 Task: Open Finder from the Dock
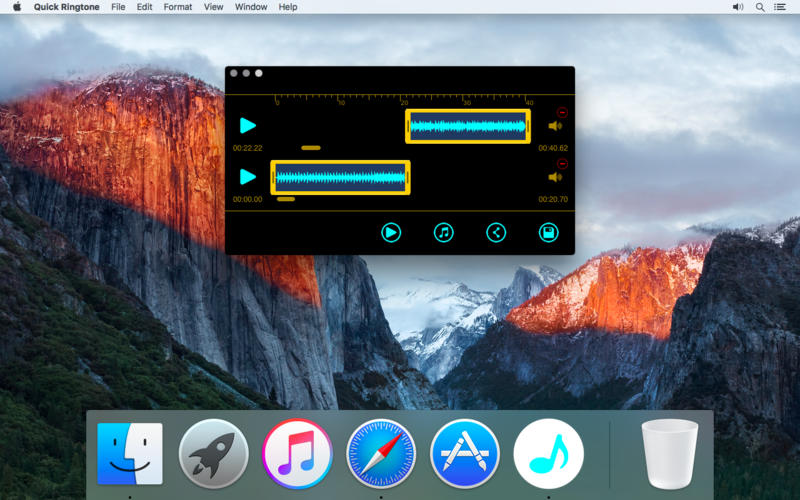coord(130,454)
